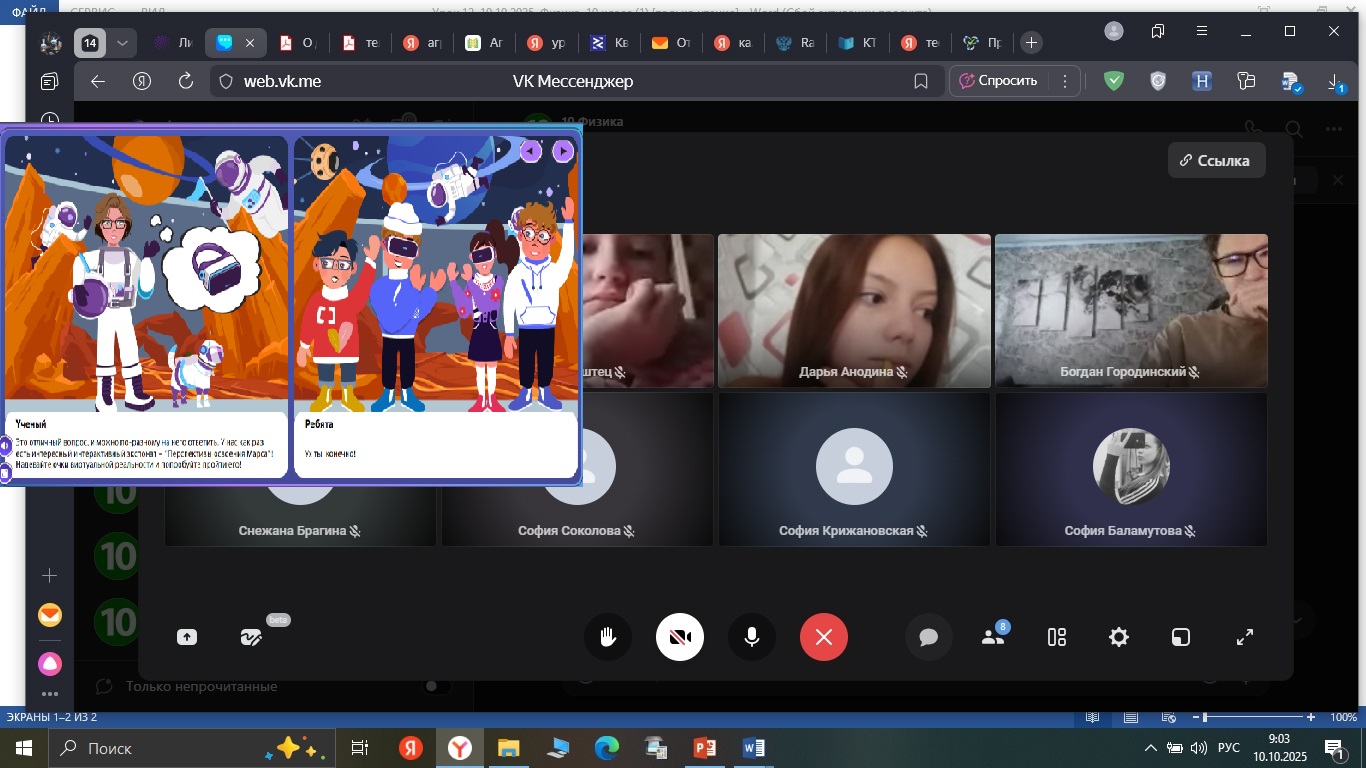This screenshot has width=1366, height=768.
Task: Show the call participants list
Action: coord(993,637)
